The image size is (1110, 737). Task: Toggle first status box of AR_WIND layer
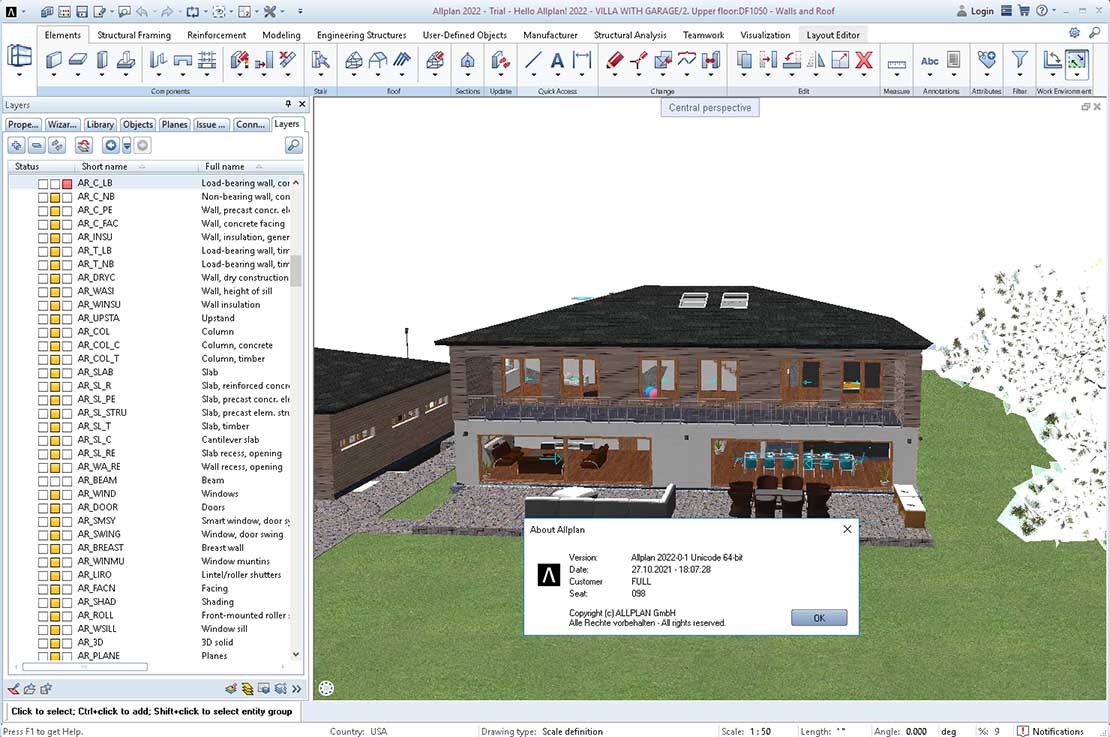[x=43, y=494]
